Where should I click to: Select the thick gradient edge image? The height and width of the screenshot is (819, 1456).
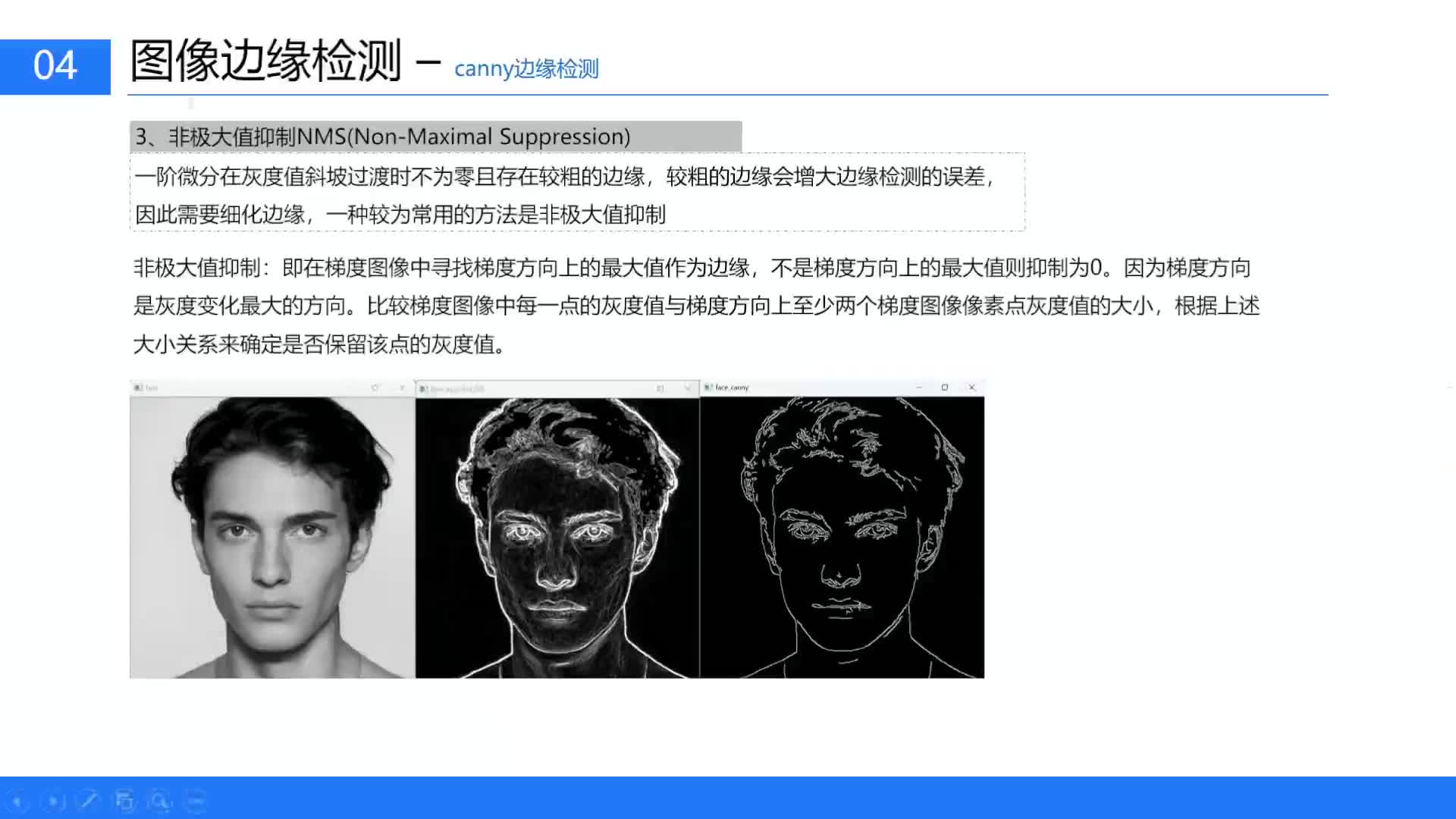(557, 537)
